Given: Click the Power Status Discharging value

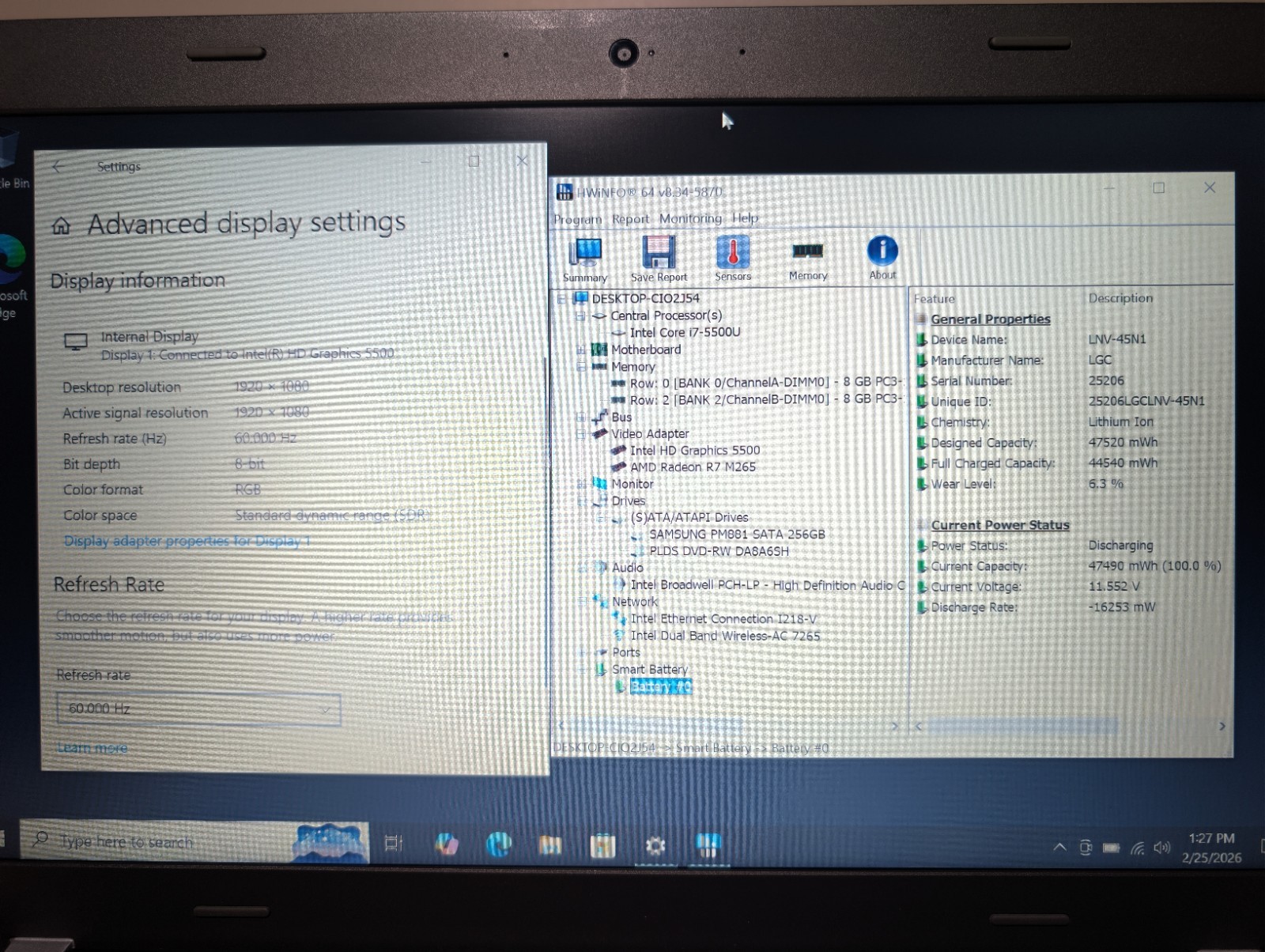Looking at the screenshot, I should coord(1120,546).
